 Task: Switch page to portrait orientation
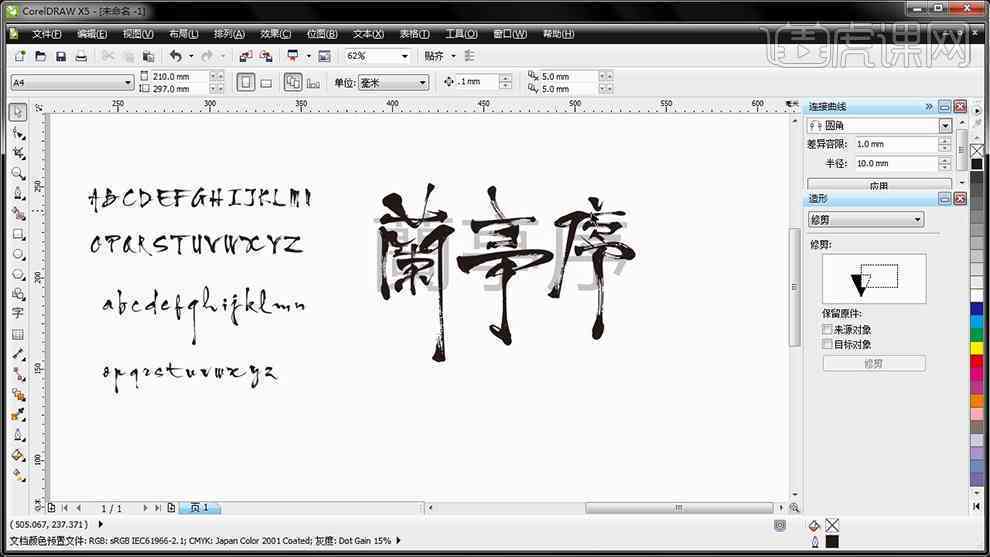(x=246, y=82)
